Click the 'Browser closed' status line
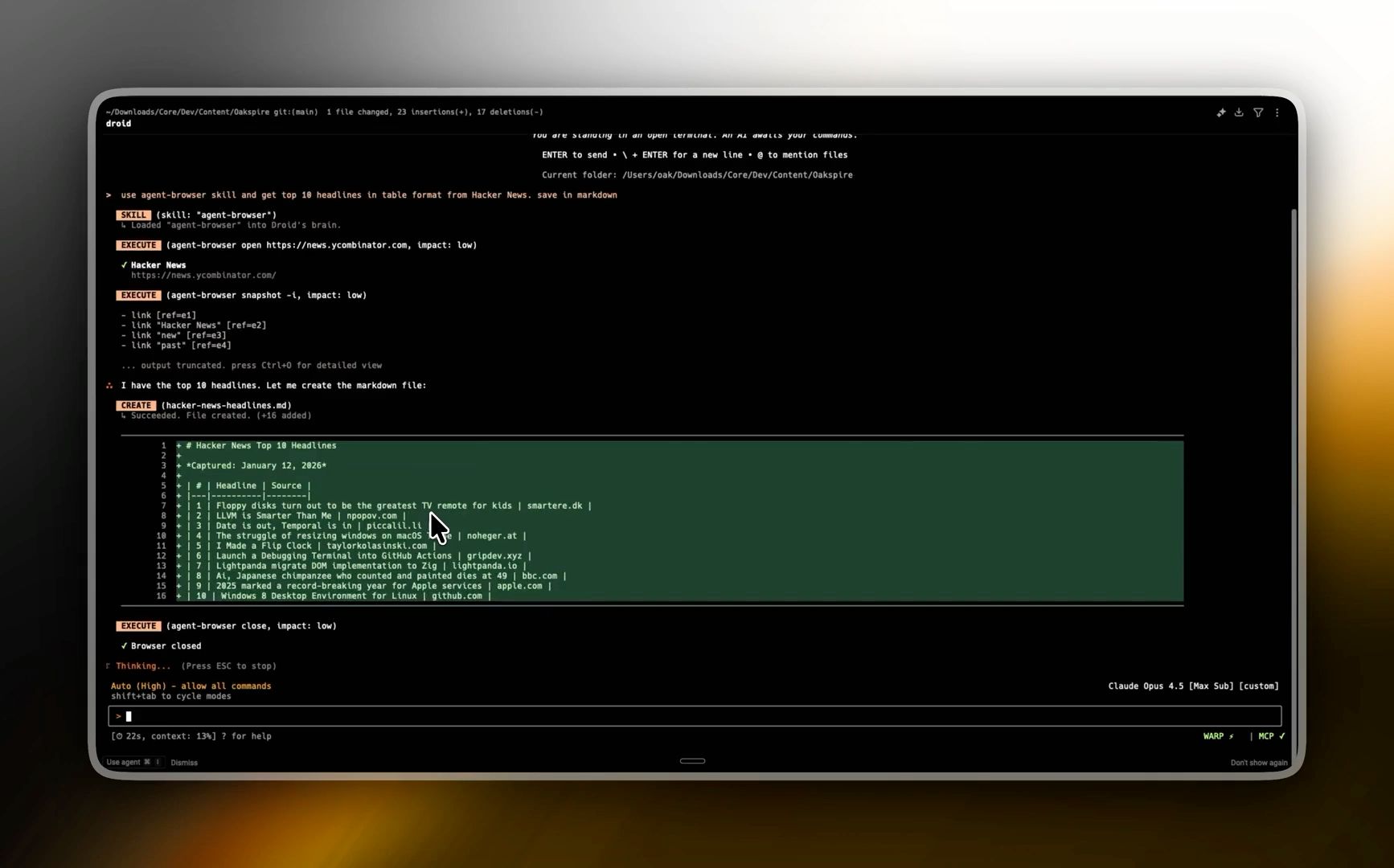Viewport: 1394px width, 868px height. 161,646
